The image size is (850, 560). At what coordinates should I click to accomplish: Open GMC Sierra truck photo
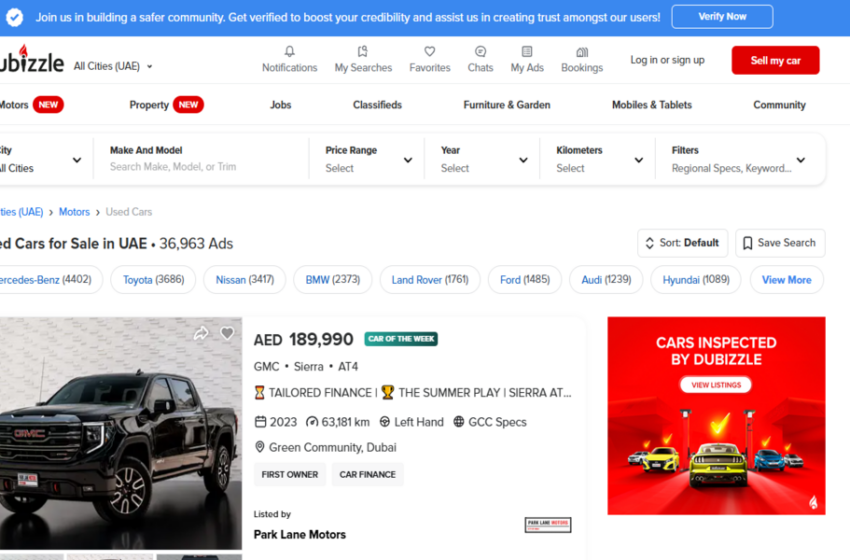(x=121, y=433)
